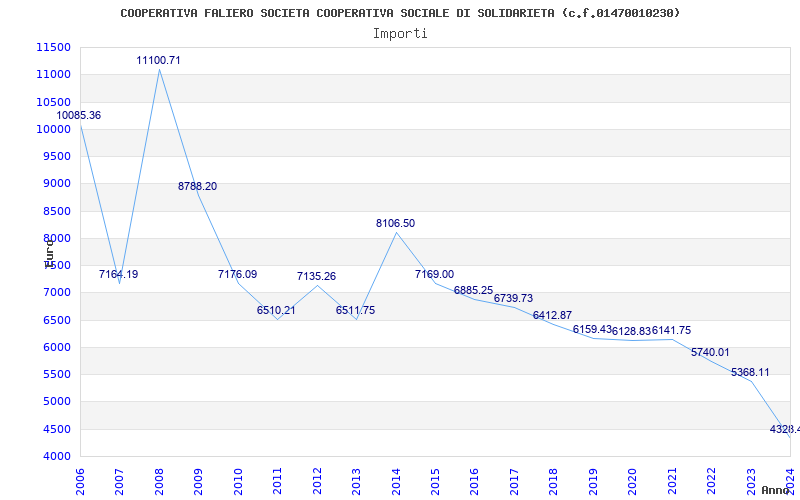The width and height of the screenshot is (800, 500).
Task: Click the 2014 x-axis year label
Action: (396, 481)
